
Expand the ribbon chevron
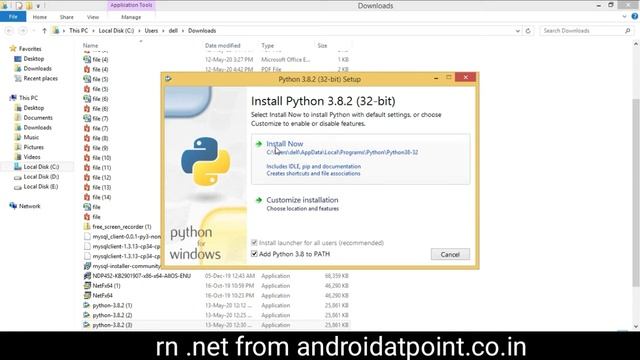click(x=624, y=17)
